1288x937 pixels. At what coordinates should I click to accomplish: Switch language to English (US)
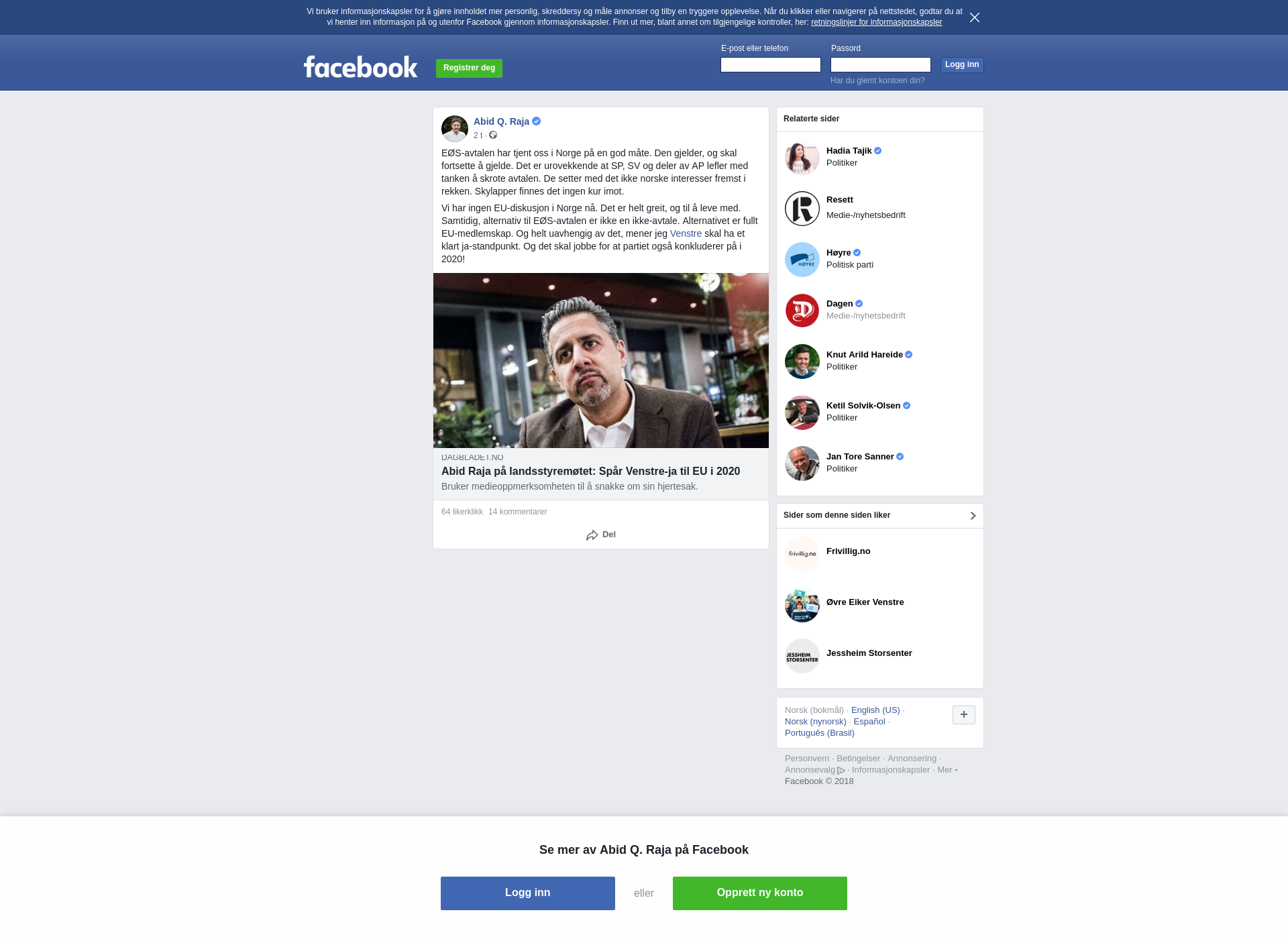pos(875,710)
